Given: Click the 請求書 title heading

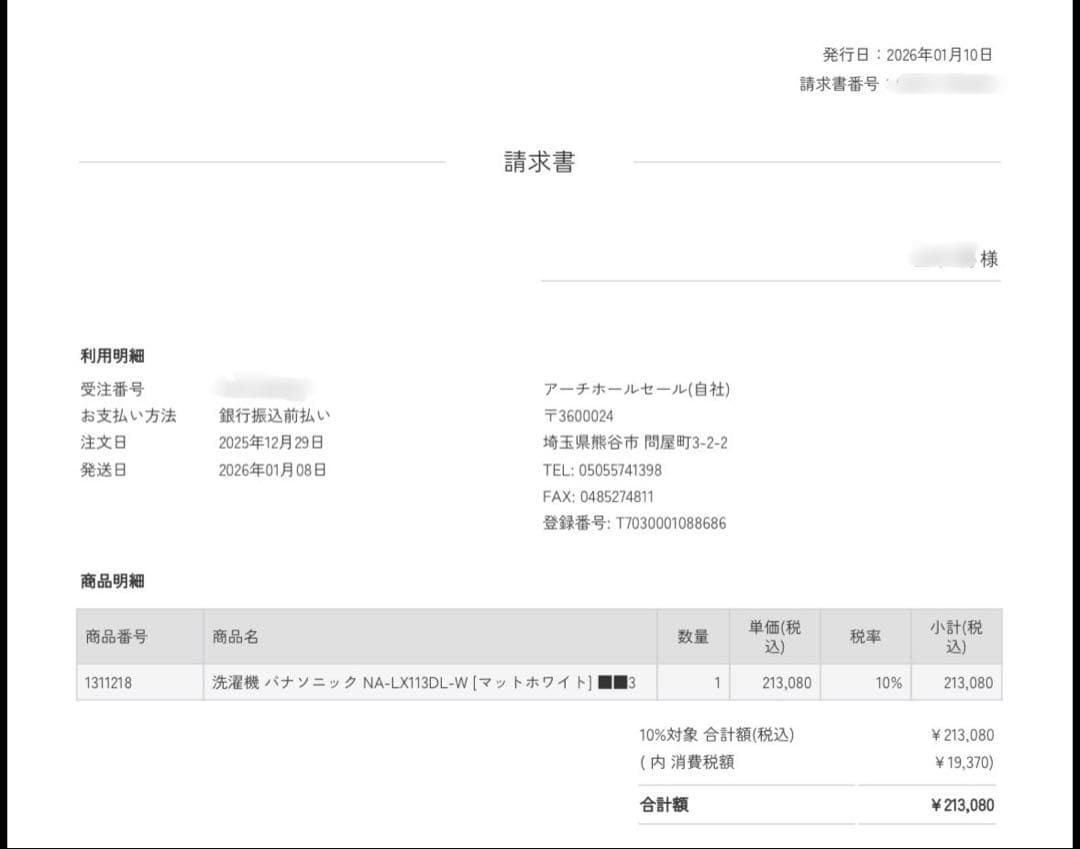Looking at the screenshot, I should point(539,162).
